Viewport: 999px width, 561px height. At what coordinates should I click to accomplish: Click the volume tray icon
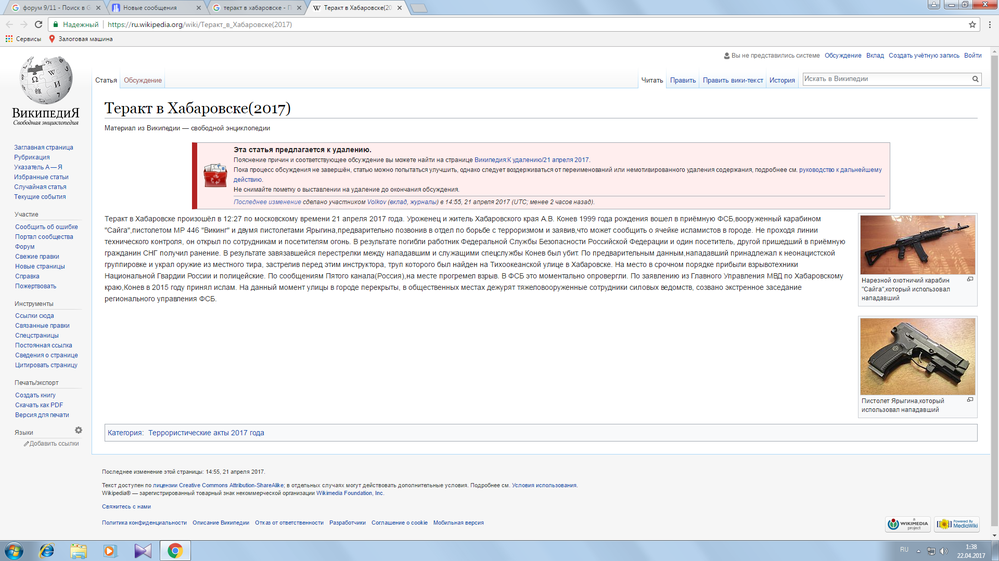[x=944, y=551]
